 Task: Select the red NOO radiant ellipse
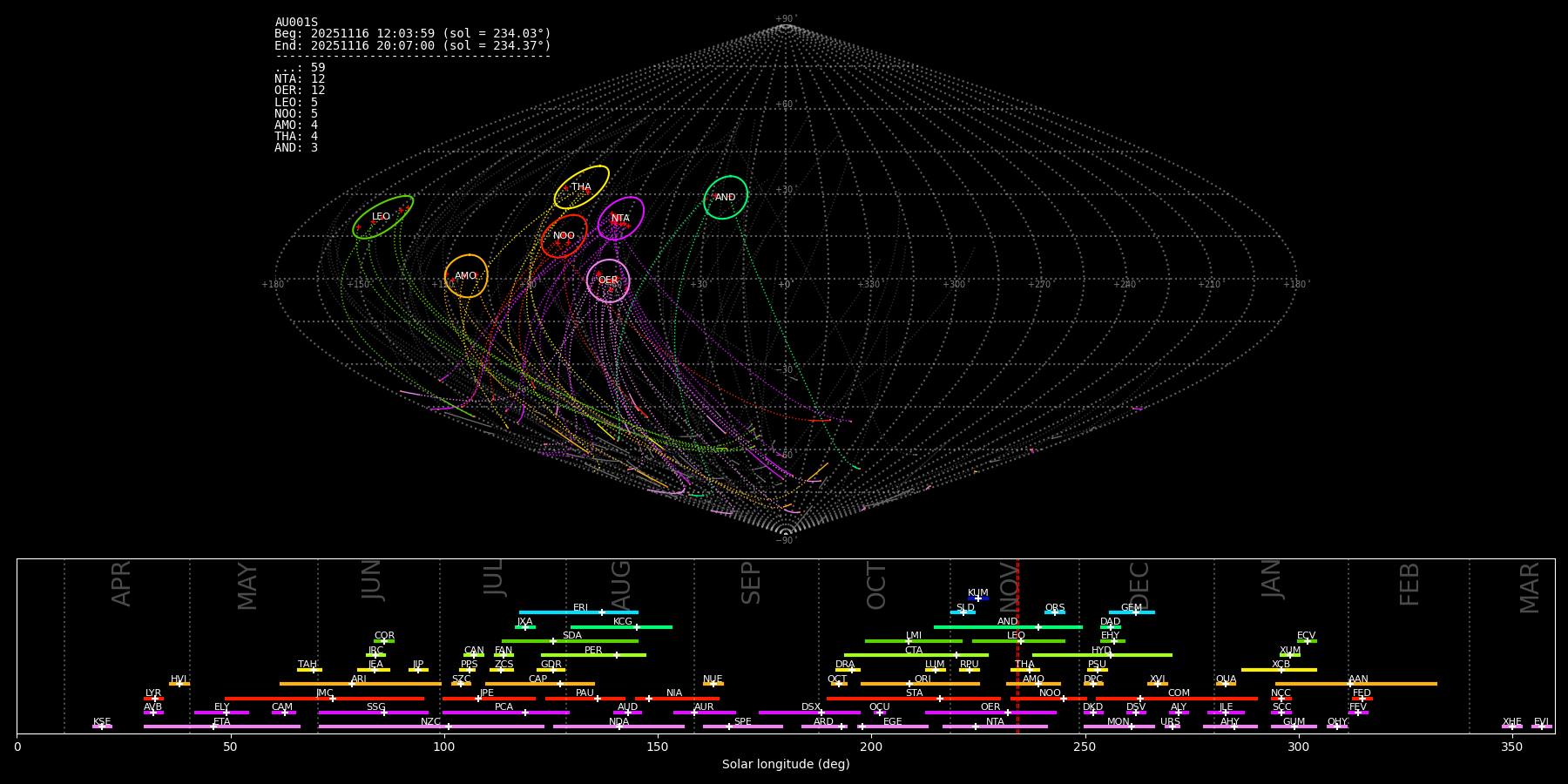(564, 236)
